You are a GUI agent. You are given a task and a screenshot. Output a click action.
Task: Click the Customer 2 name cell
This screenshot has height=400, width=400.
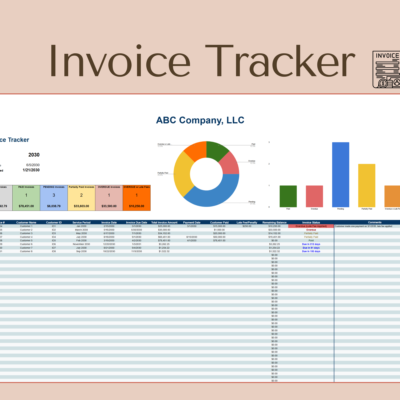pos(26,230)
